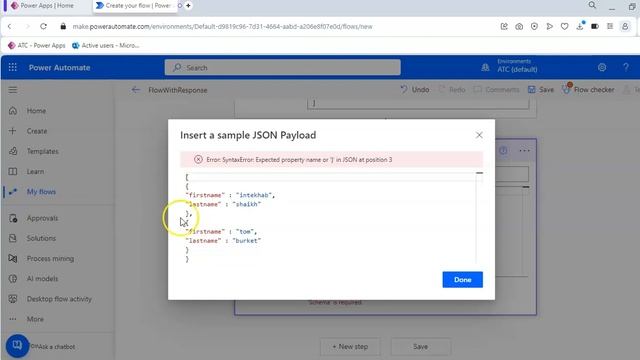Viewport: 640px width, 360px height.
Task: Click the FlowWithResponse flow name
Action: click(x=178, y=90)
